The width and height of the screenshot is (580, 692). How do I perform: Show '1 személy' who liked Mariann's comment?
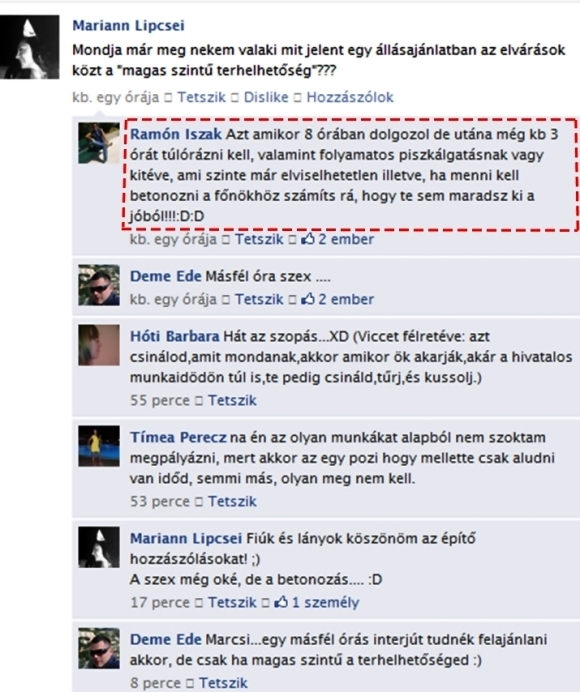[326, 602]
